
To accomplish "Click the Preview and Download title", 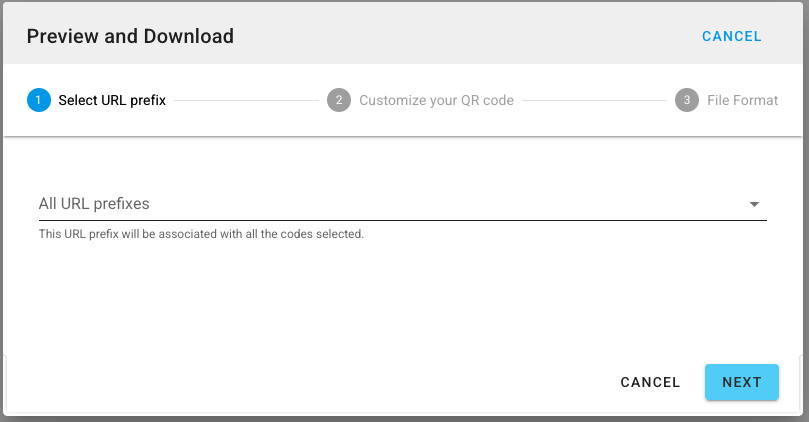I will point(130,36).
